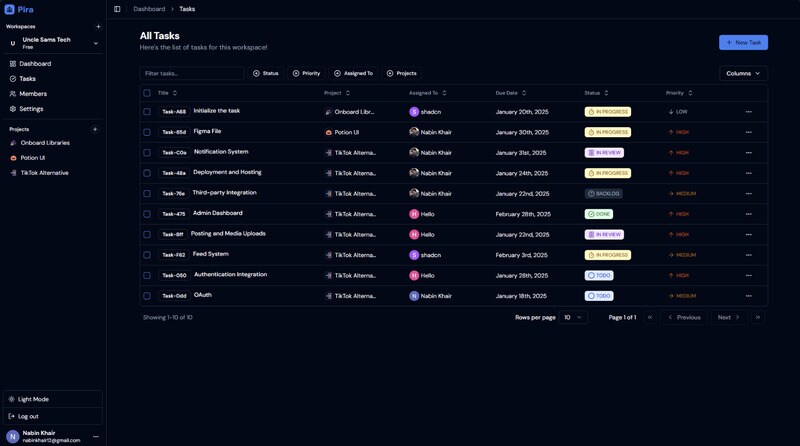Open the three-dot menu for Figma File row
The image size is (800, 446).
point(748,132)
